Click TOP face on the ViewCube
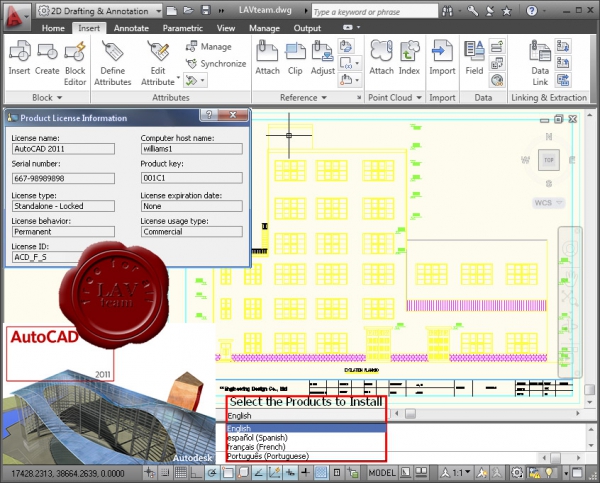The height and width of the screenshot is (483, 600). click(549, 160)
